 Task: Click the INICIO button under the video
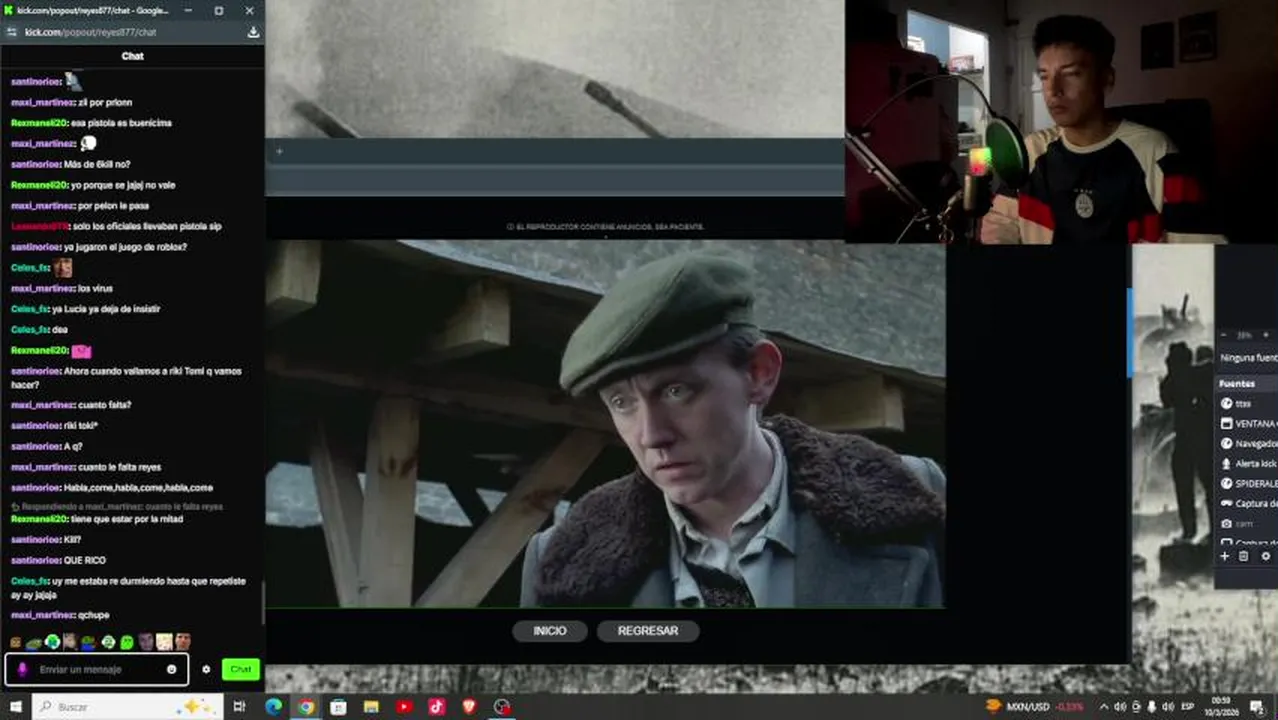[549, 631]
